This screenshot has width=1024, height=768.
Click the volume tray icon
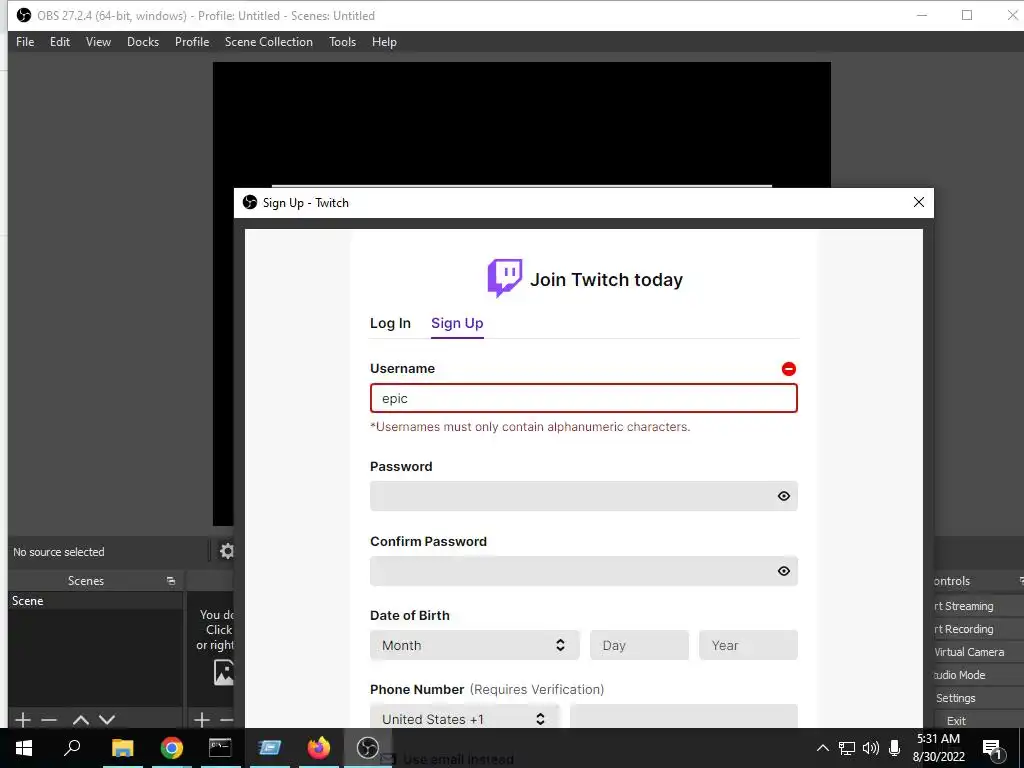871,748
